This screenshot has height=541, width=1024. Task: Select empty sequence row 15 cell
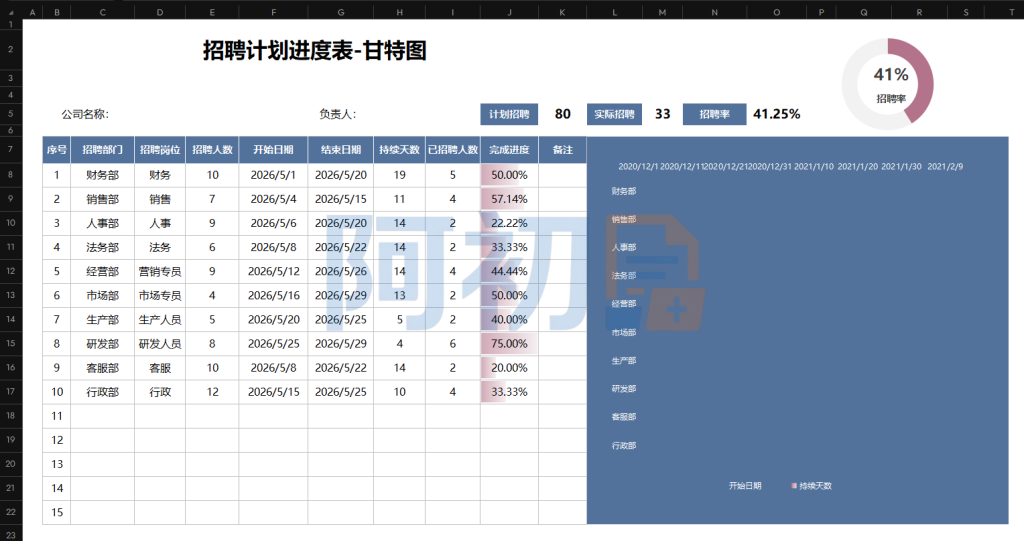tap(57, 512)
